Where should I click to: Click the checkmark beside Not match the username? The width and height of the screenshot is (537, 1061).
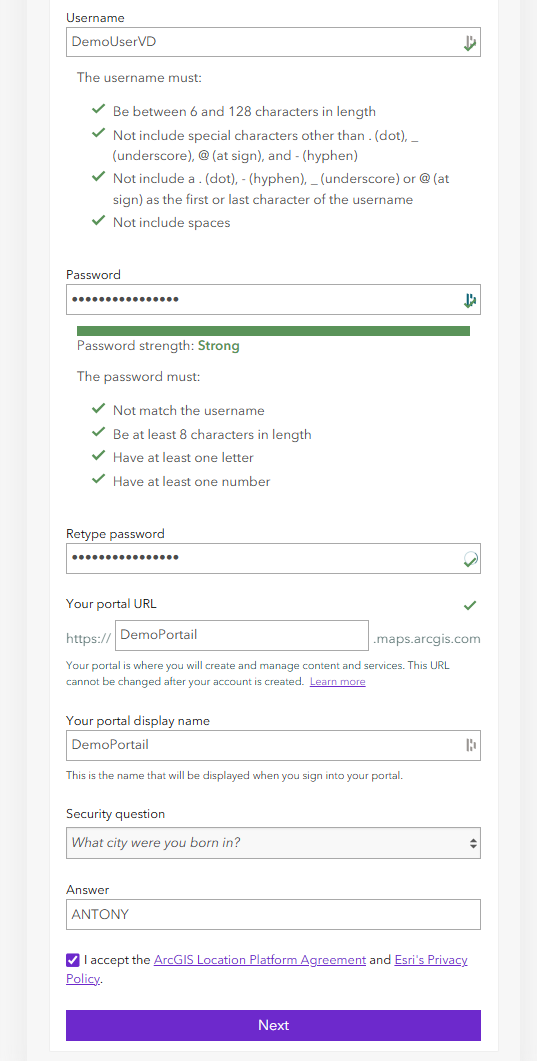tap(99, 409)
